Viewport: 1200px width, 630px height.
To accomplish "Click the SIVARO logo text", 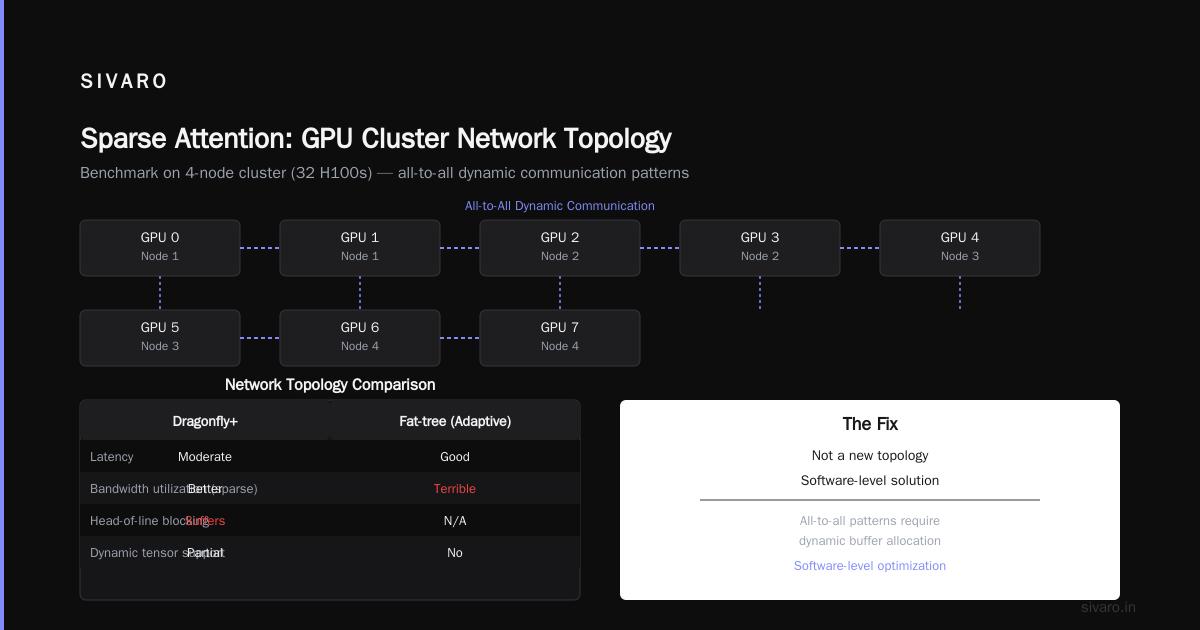I will [x=124, y=82].
